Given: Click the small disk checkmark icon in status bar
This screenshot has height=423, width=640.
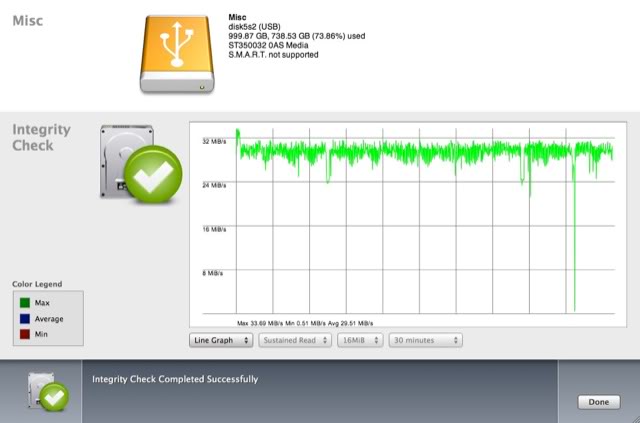Looking at the screenshot, I should (48, 392).
